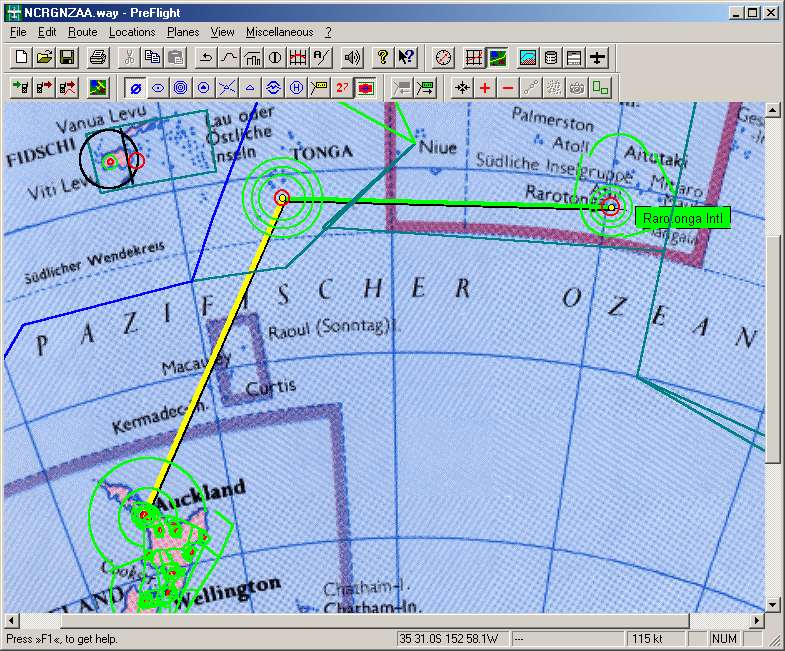Viewport: 785px width, 651px height.
Task: Export to GPS with red arrow icon
Action: [44, 88]
